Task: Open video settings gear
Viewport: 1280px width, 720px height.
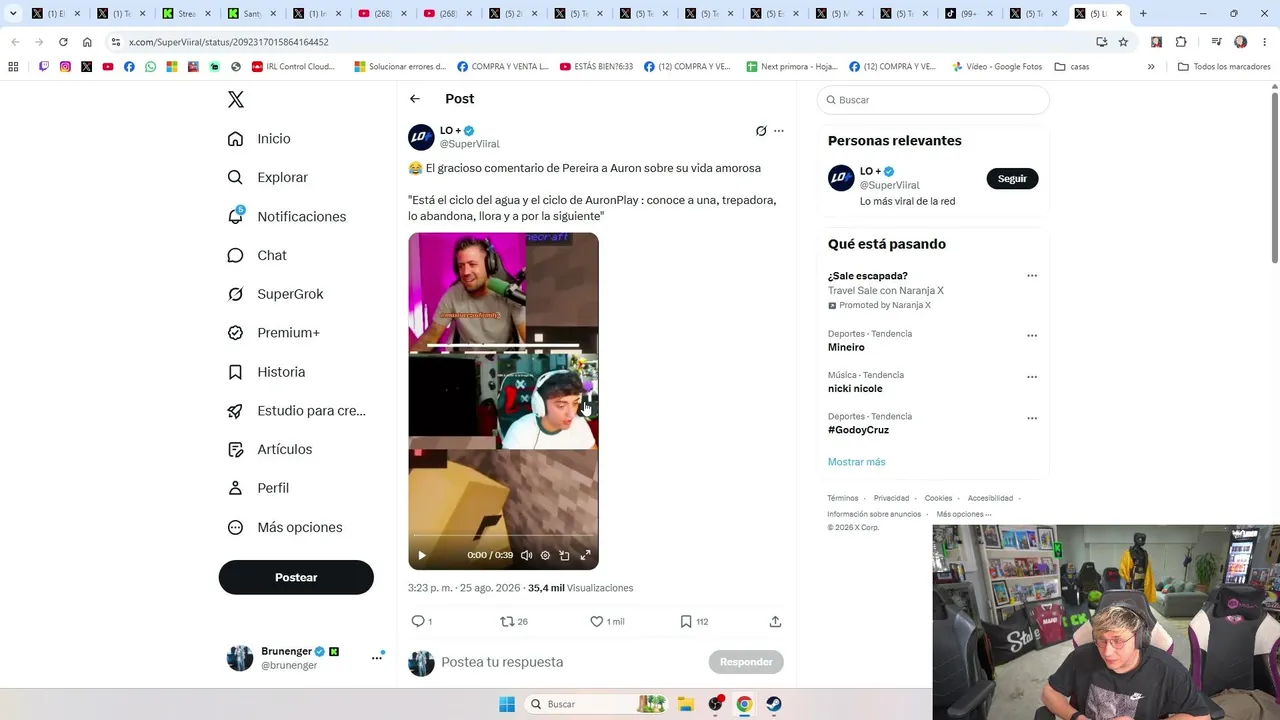Action: coord(545,555)
